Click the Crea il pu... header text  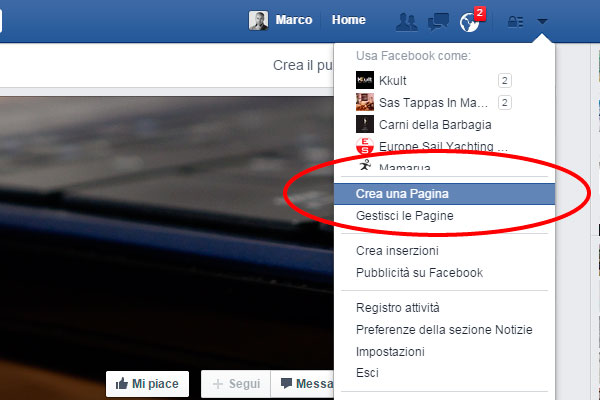pyautogui.click(x=303, y=65)
